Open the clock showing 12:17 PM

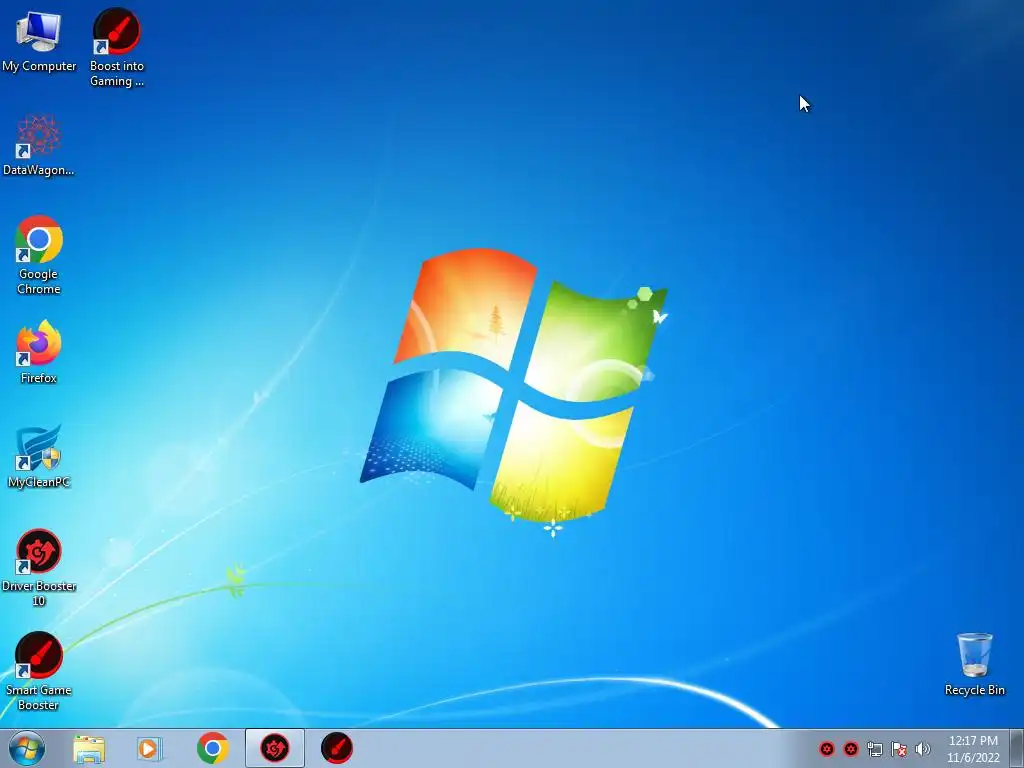[973, 749]
